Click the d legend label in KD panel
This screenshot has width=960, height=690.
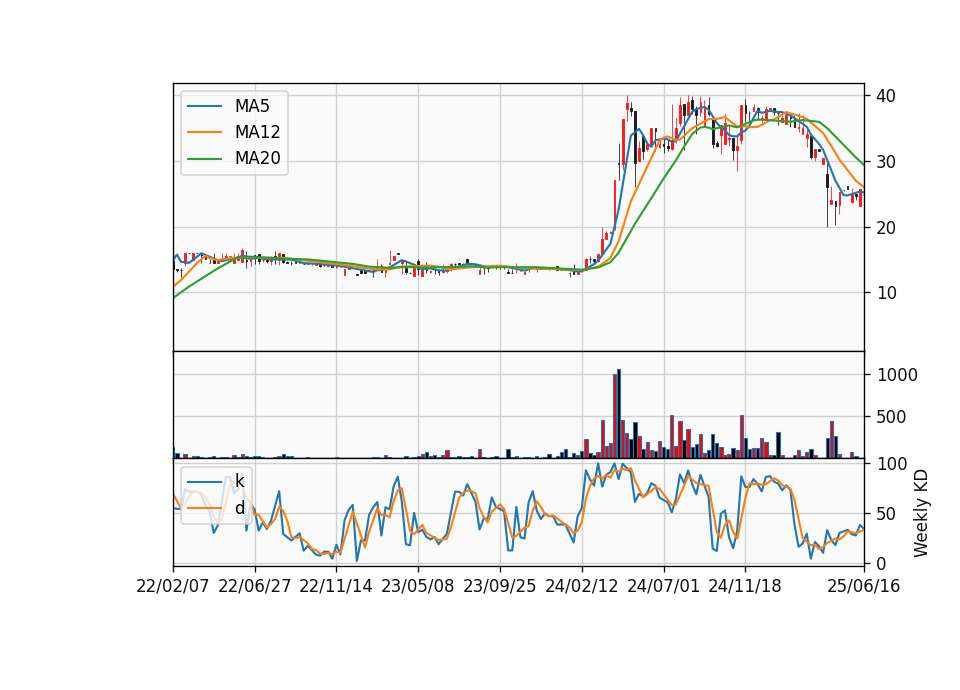click(x=239, y=508)
